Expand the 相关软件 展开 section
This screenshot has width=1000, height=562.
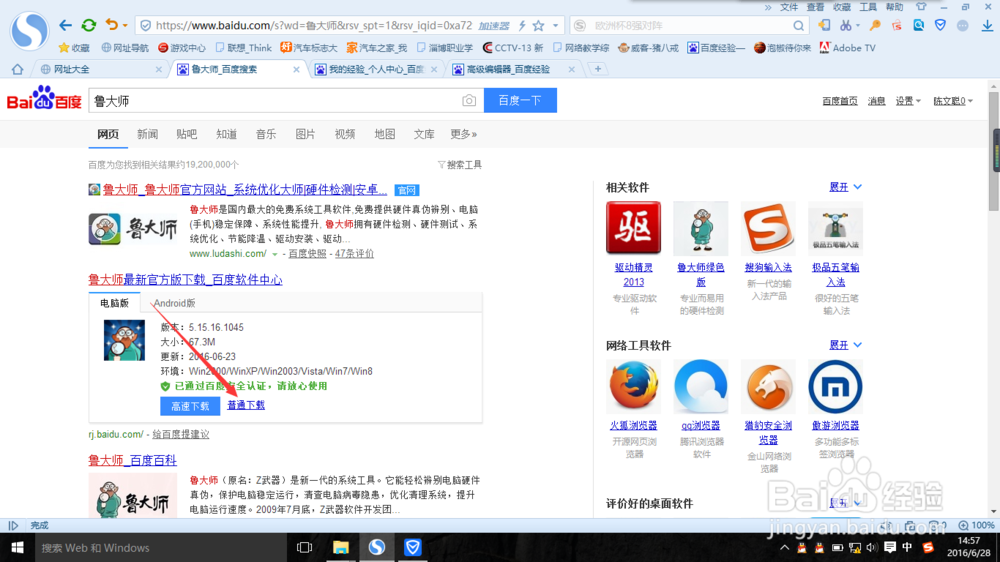[x=846, y=187]
